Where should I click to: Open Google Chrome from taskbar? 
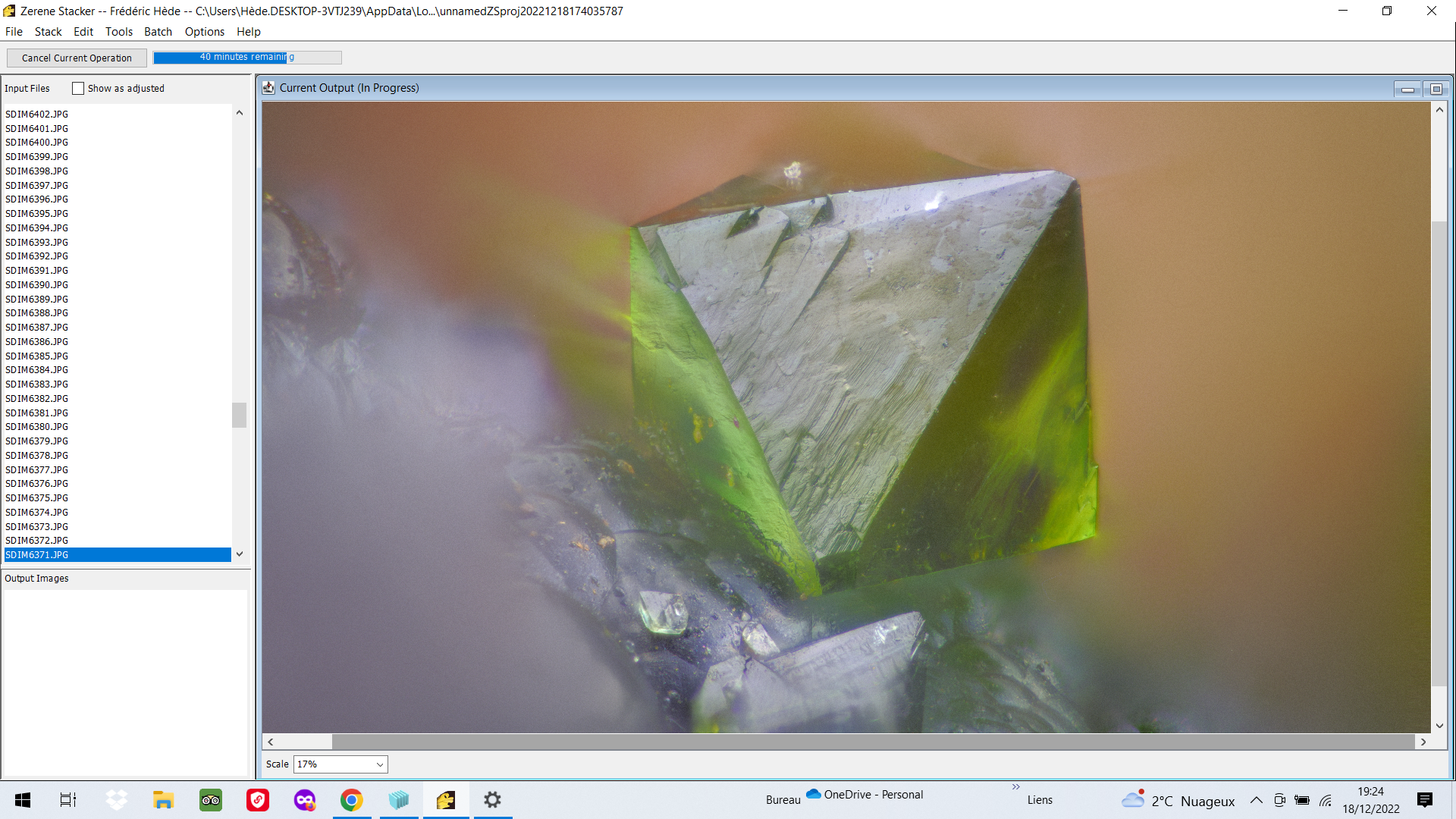click(x=351, y=800)
